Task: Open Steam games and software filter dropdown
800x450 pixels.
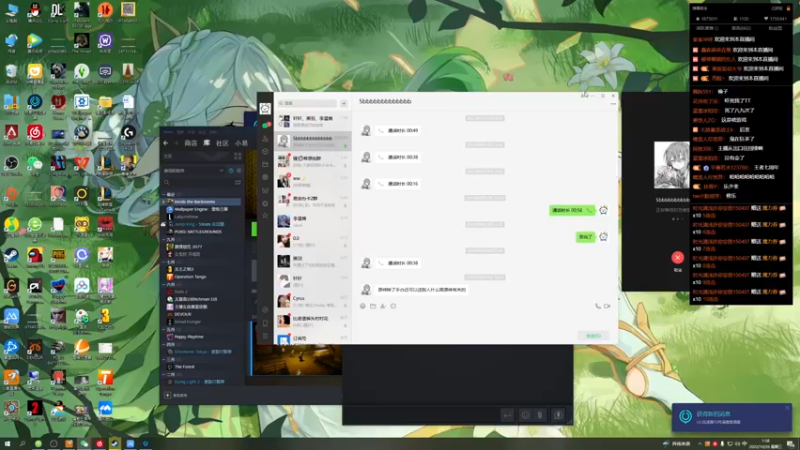Action: point(193,170)
